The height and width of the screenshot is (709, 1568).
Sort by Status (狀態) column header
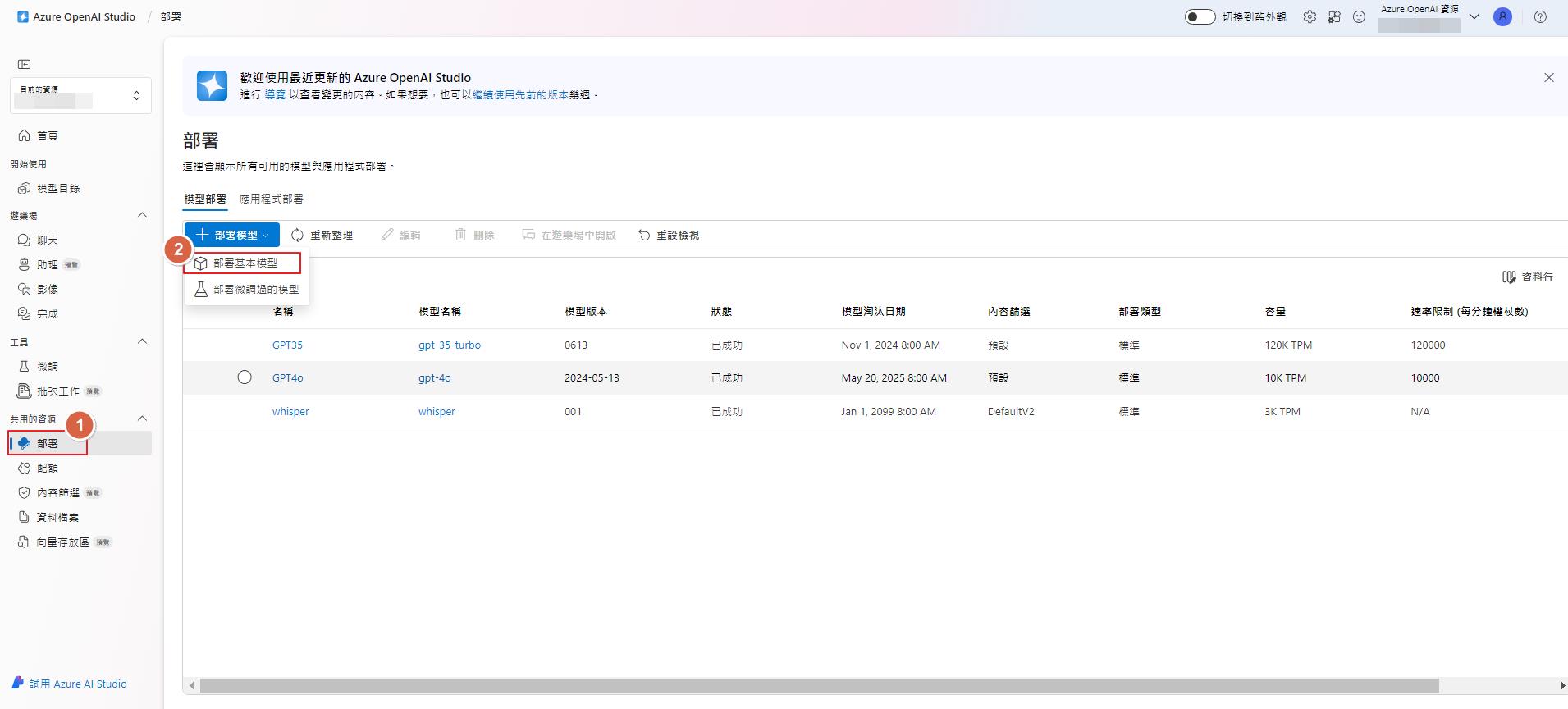721,312
